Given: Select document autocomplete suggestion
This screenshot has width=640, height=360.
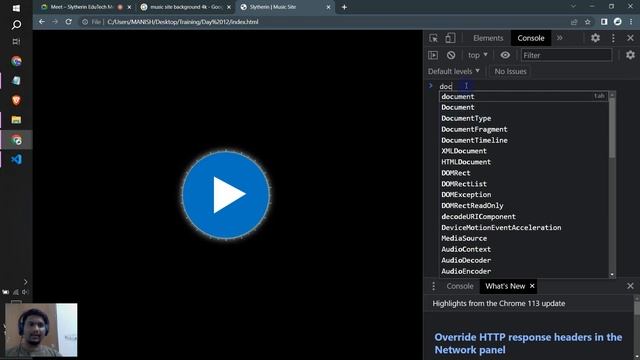Looking at the screenshot, I should 524,96.
